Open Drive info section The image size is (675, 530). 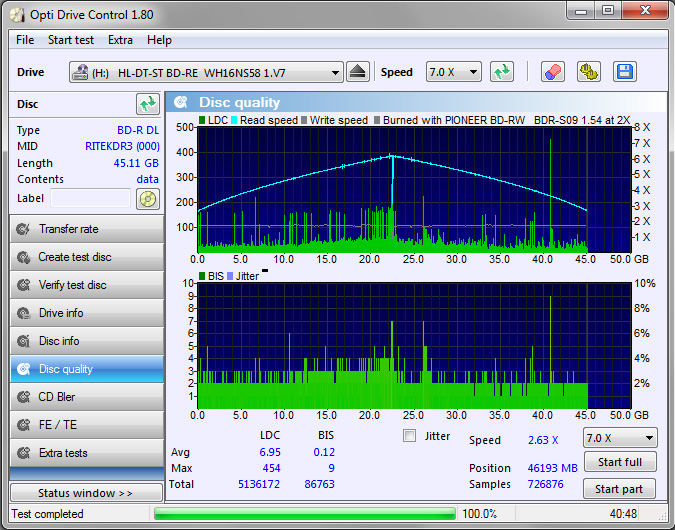[x=87, y=313]
